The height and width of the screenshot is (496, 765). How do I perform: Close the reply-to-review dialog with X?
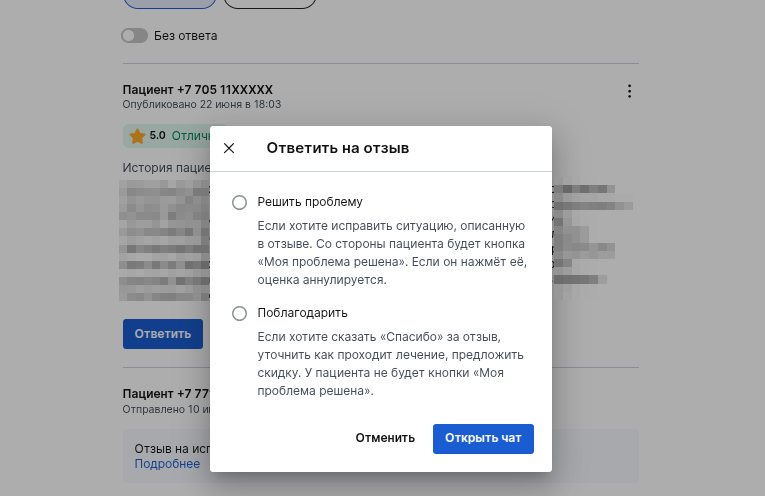[229, 148]
